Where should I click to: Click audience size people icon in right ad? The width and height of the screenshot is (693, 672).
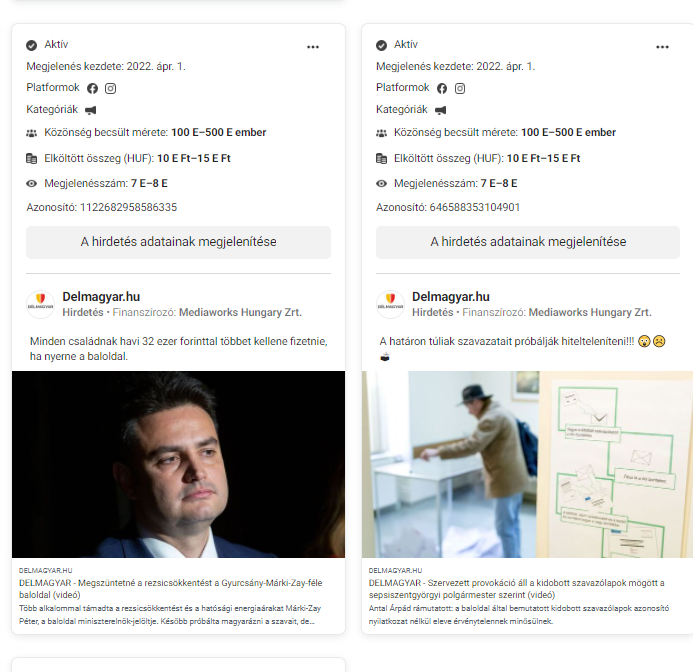(x=381, y=133)
